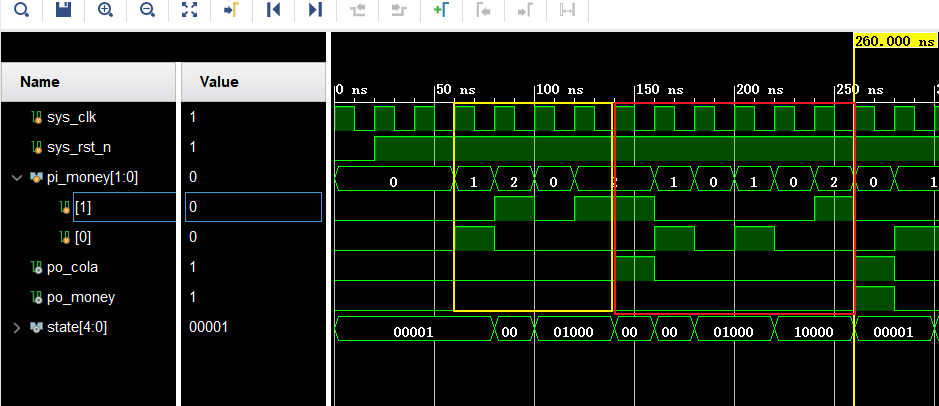Click the Go to Cursor icon
Viewport: 939px width, 406px height.
pos(231,10)
